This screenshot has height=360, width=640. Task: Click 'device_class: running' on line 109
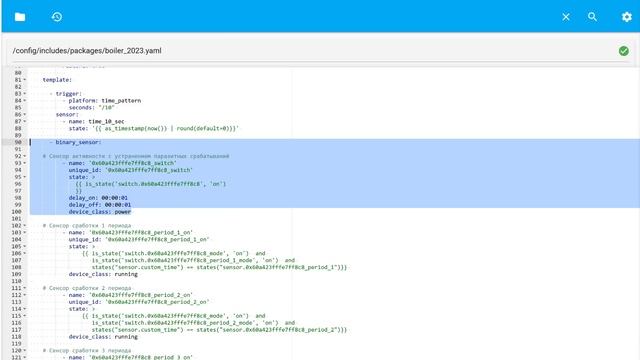103,274
